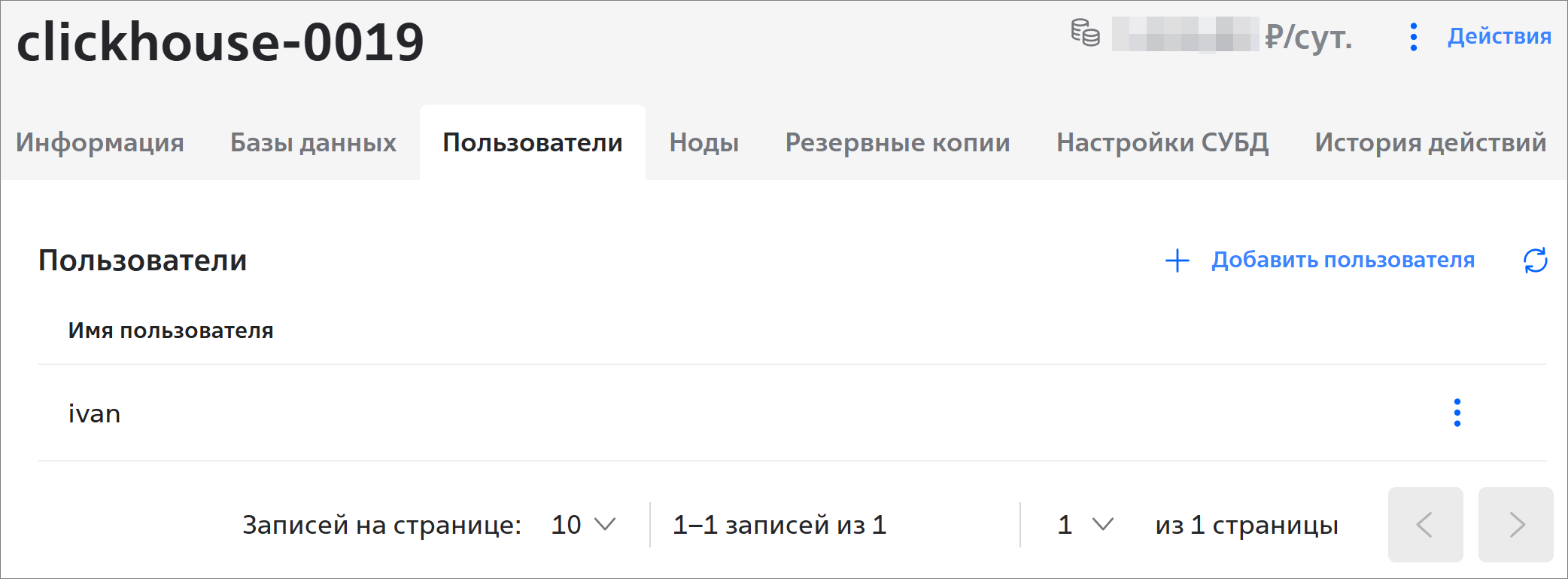
Task: Open the options menu for user ivan
Action: 1457,413
